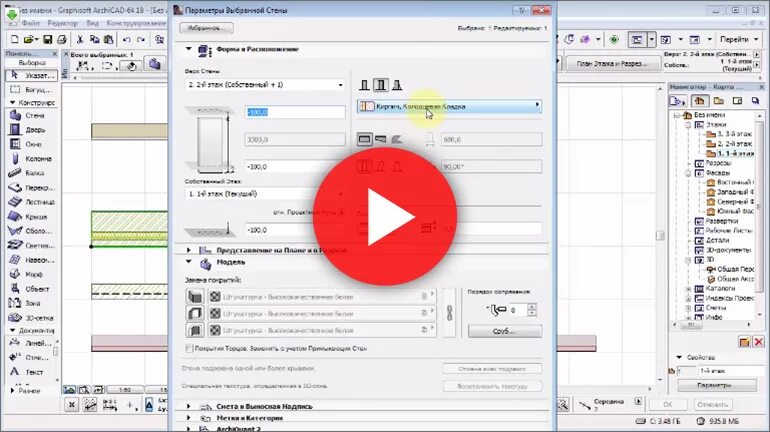Click the Undo arrow in toolbar
The width and height of the screenshot is (770, 432).
[x=127, y=39]
